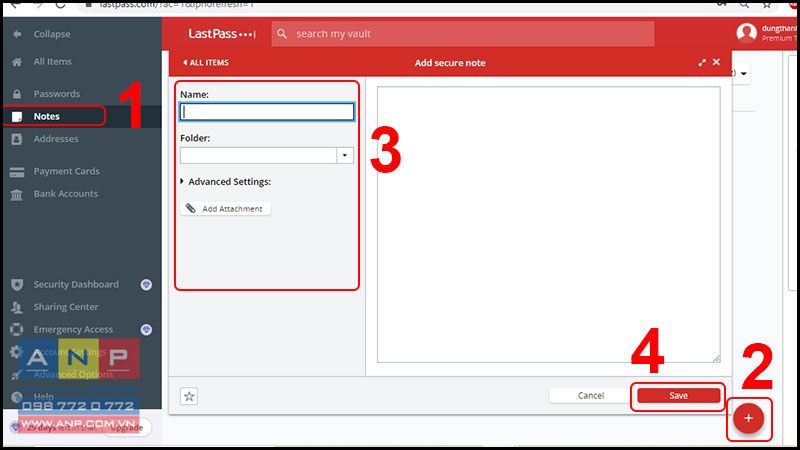Click the Payment Cards card icon
Image resolution: width=800 pixels, height=450 pixels.
tap(17, 172)
